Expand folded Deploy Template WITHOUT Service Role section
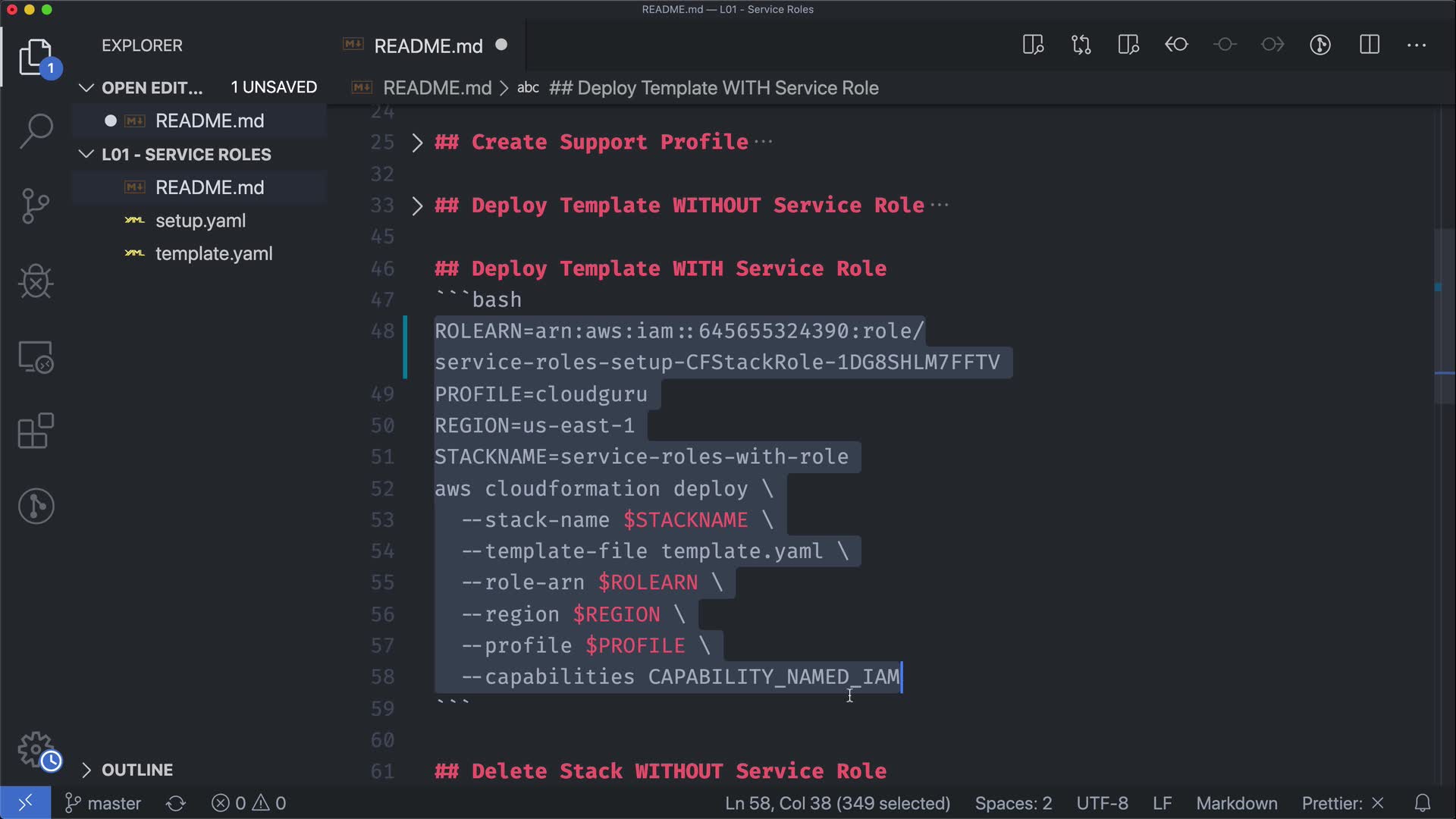 [417, 206]
